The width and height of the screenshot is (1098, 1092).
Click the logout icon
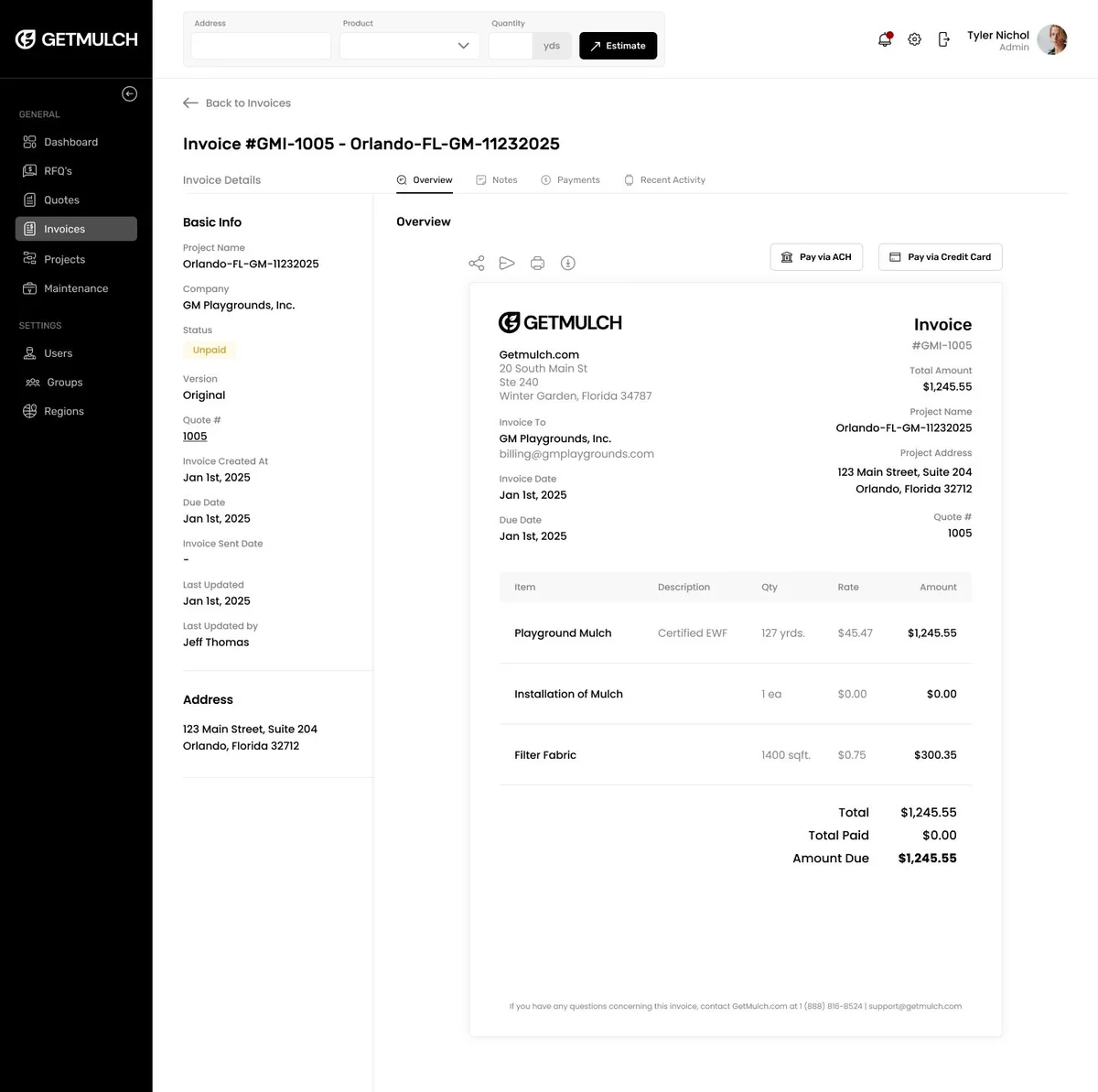click(943, 39)
